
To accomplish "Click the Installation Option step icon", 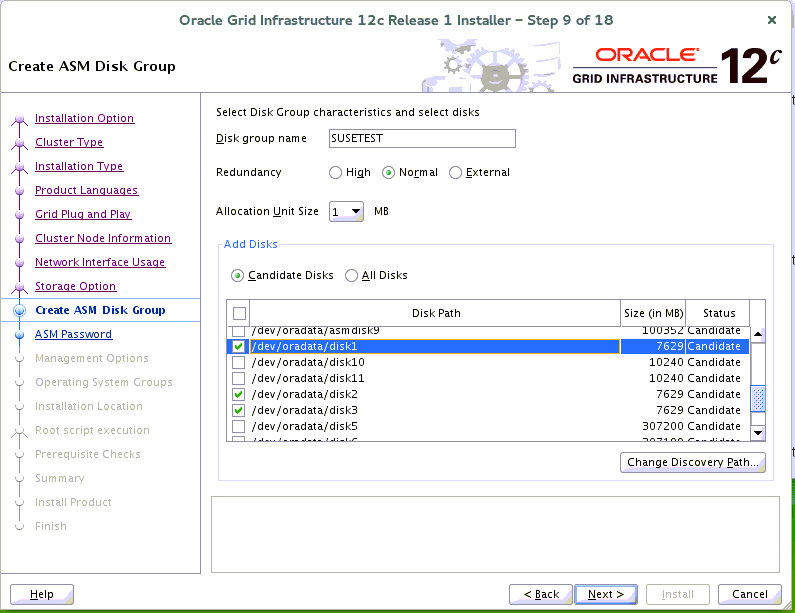I will click(x=19, y=119).
